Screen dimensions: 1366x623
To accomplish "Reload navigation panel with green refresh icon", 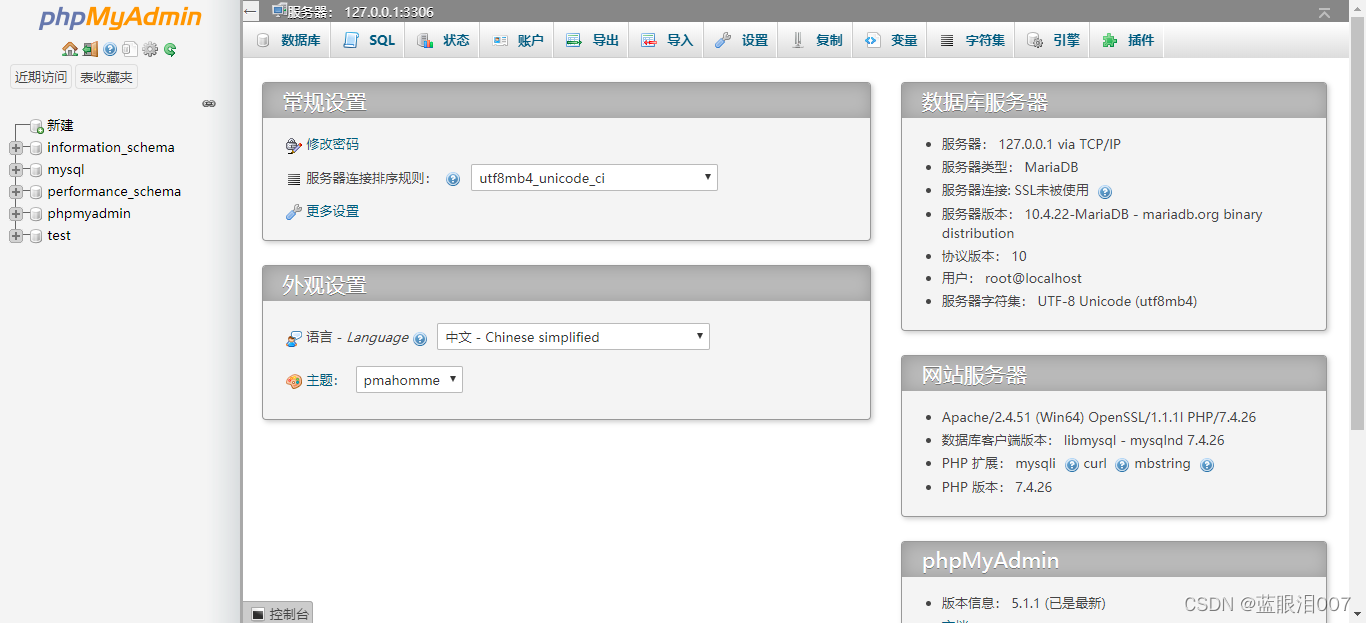I will [x=170, y=49].
